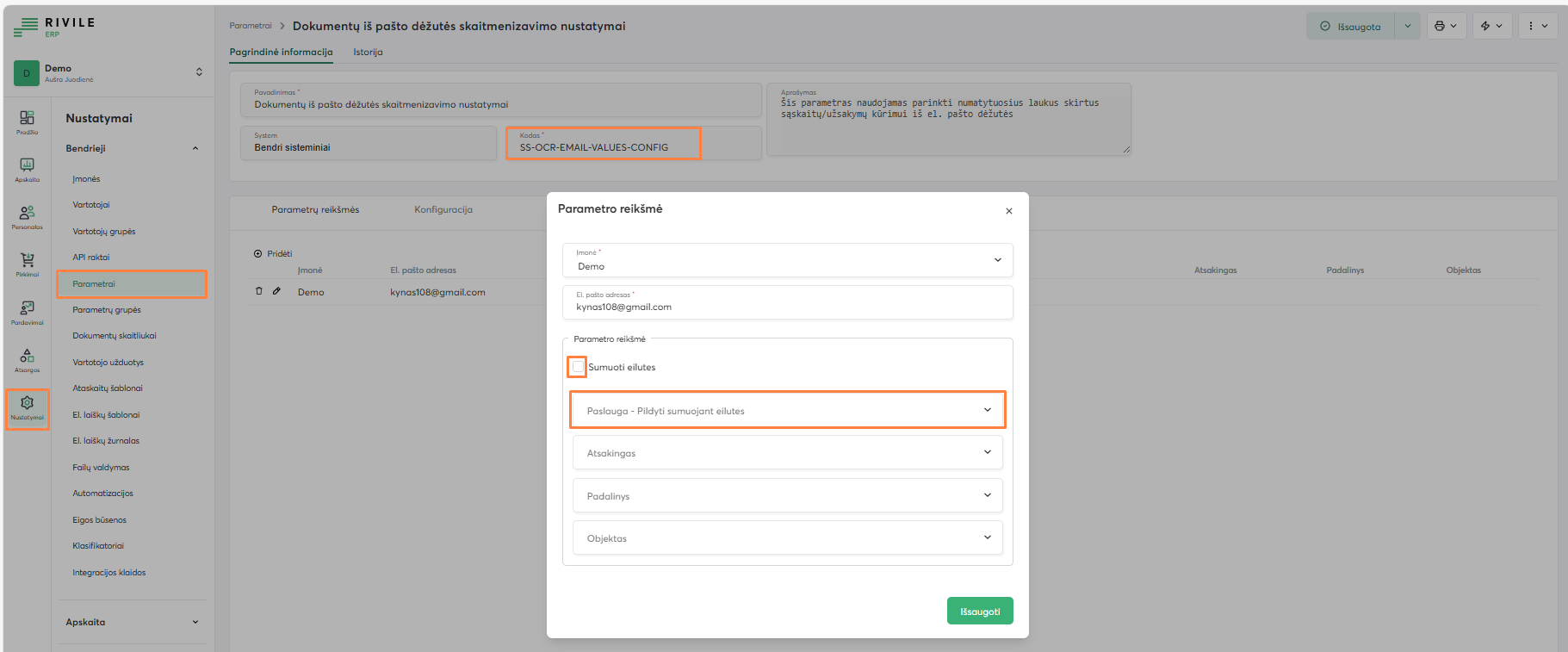Image resolution: width=1568 pixels, height=652 pixels.
Task: Open the Pirkimai shopping cart icon
Action: [27, 264]
